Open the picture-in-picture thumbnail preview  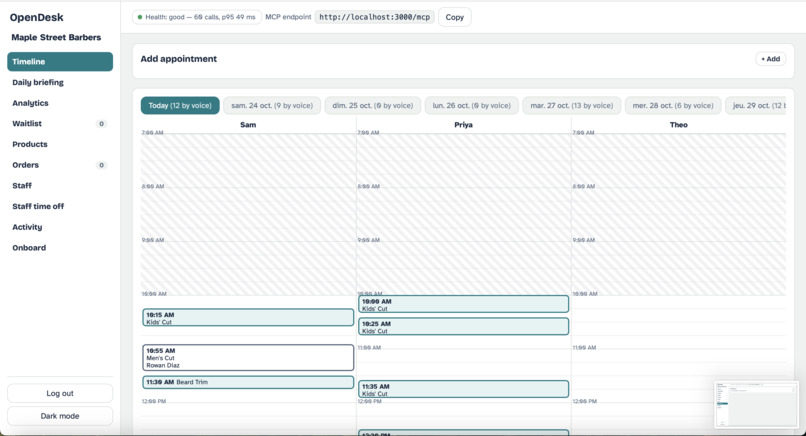pyautogui.click(x=756, y=405)
